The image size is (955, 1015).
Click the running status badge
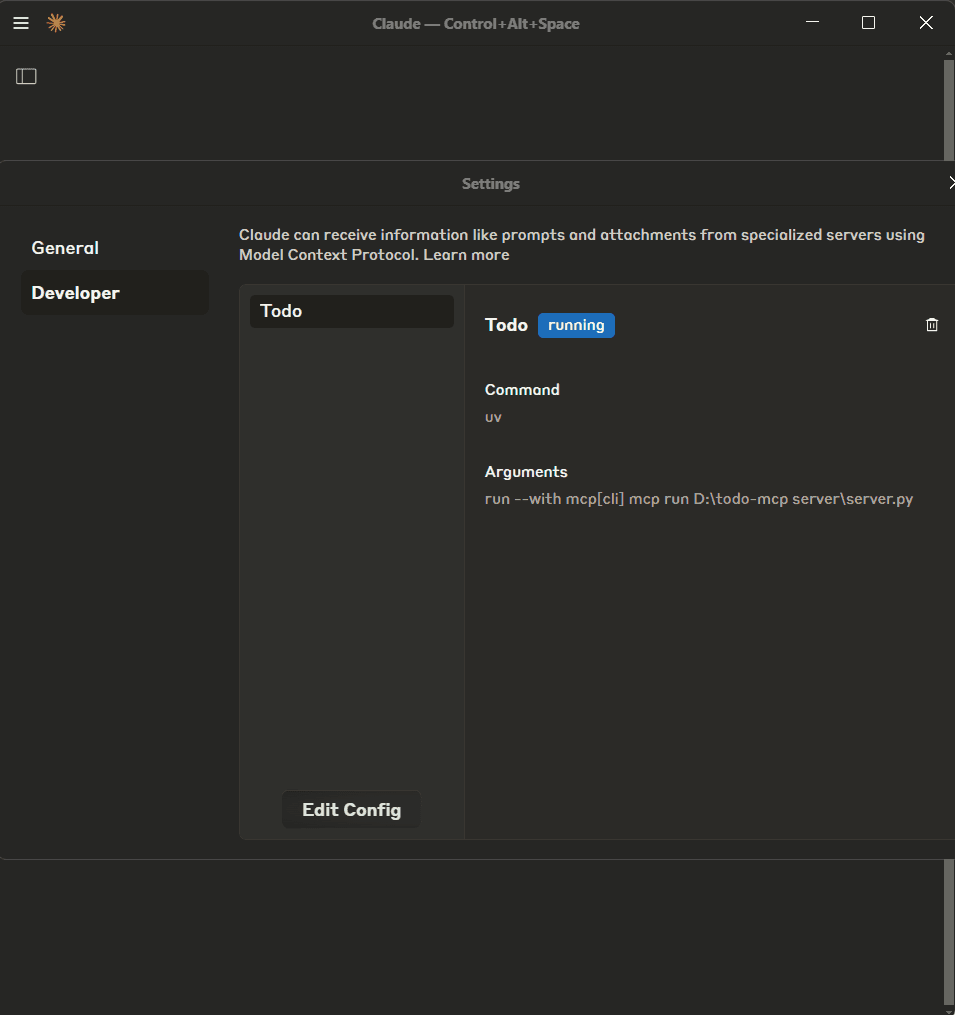point(576,325)
